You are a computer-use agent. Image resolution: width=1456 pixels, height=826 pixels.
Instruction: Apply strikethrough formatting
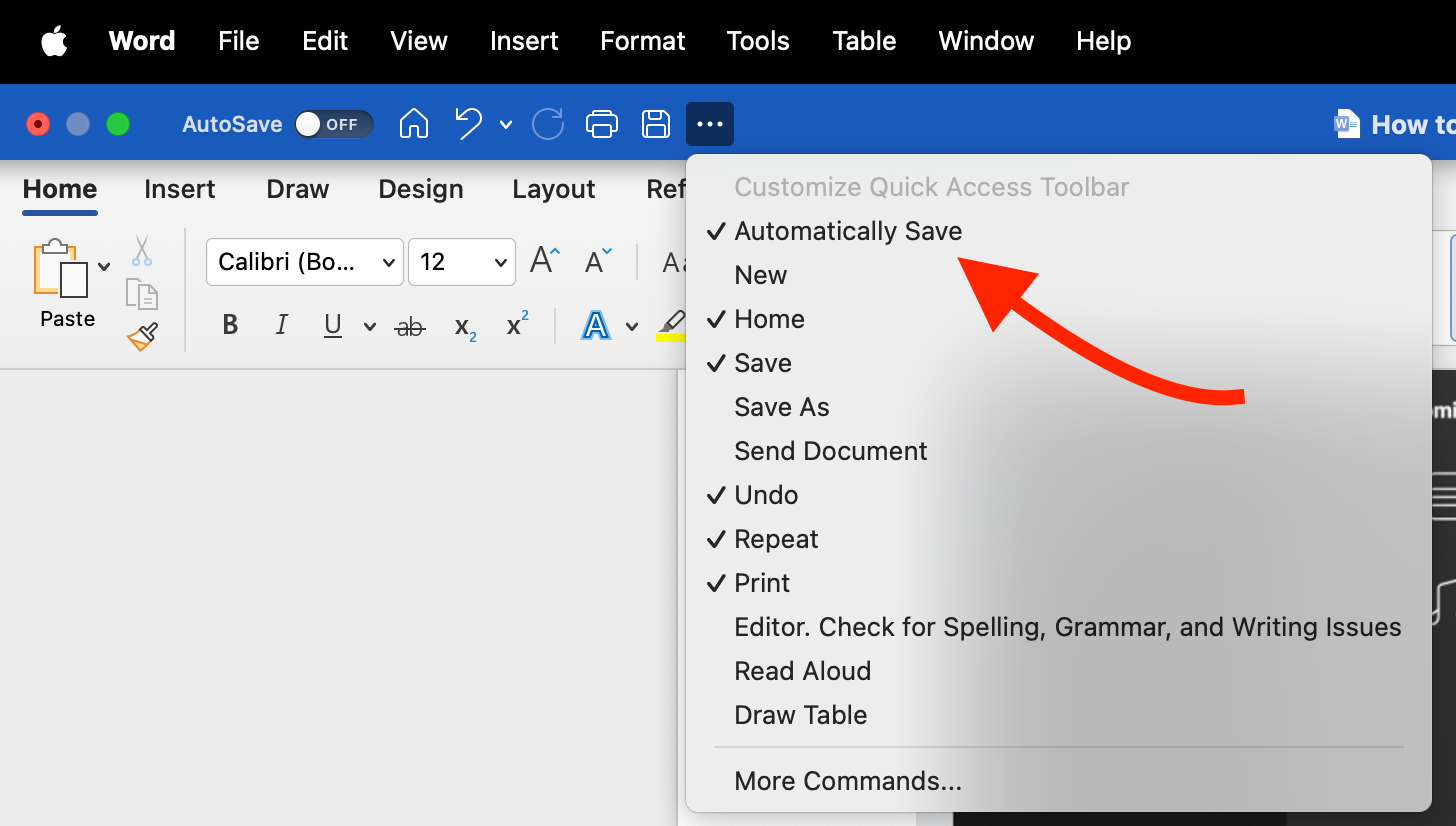point(410,326)
